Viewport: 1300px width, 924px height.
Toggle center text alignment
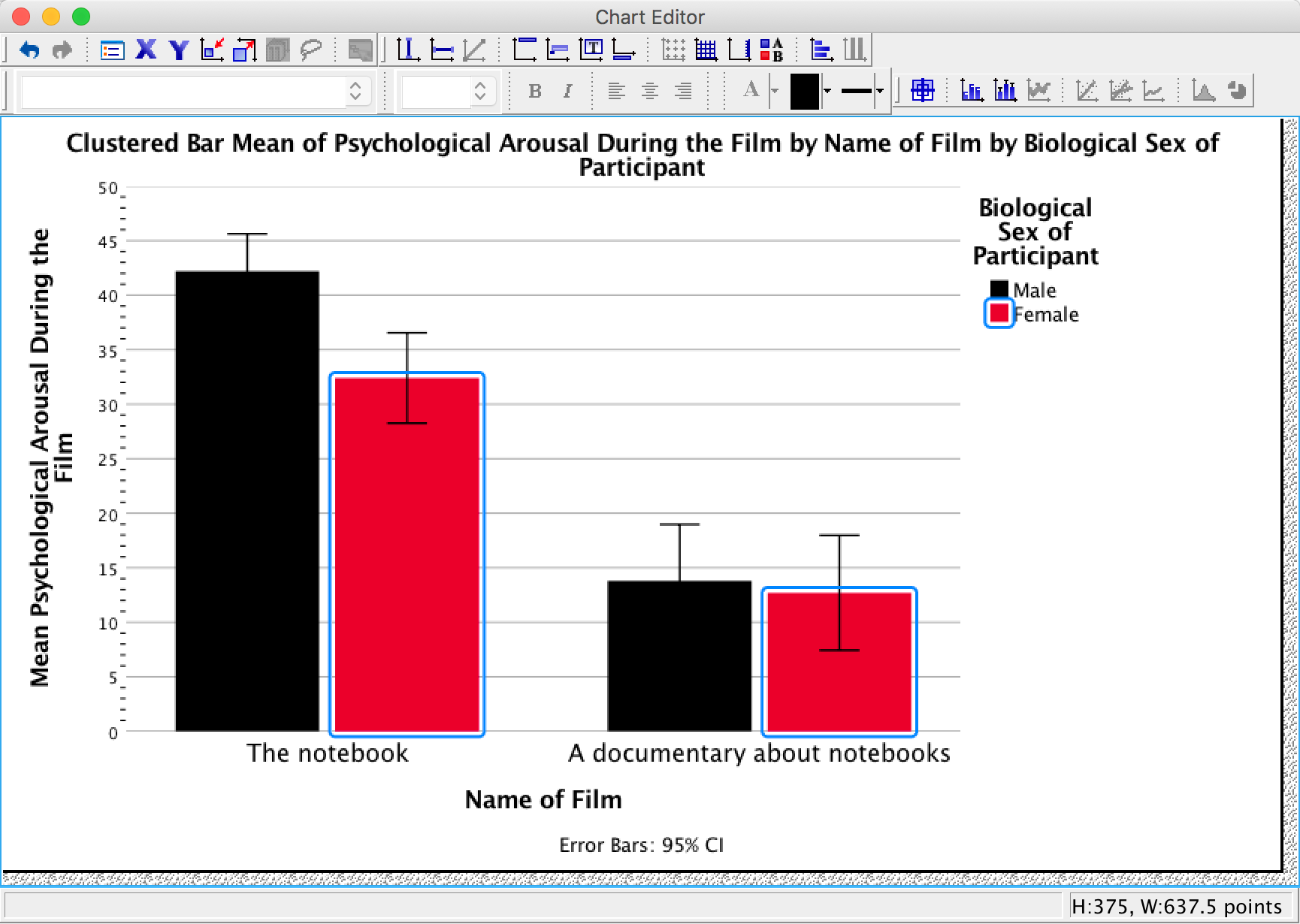pyautogui.click(x=650, y=91)
